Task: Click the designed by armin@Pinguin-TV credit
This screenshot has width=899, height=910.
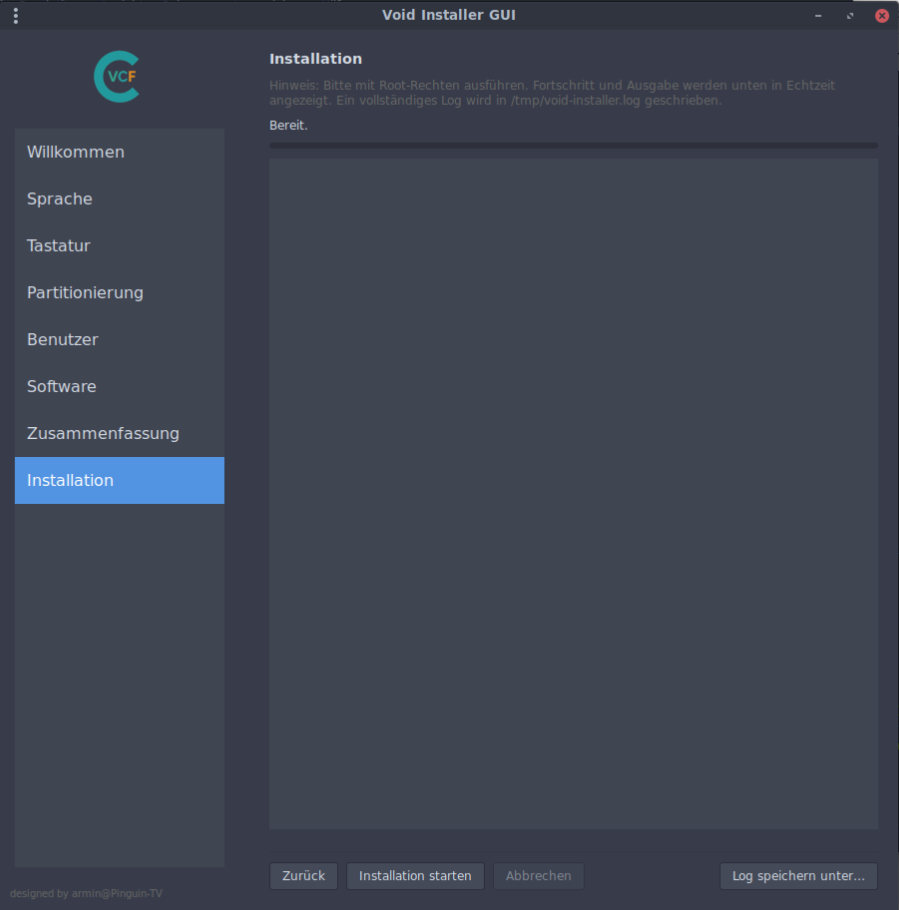Action: tap(86, 893)
